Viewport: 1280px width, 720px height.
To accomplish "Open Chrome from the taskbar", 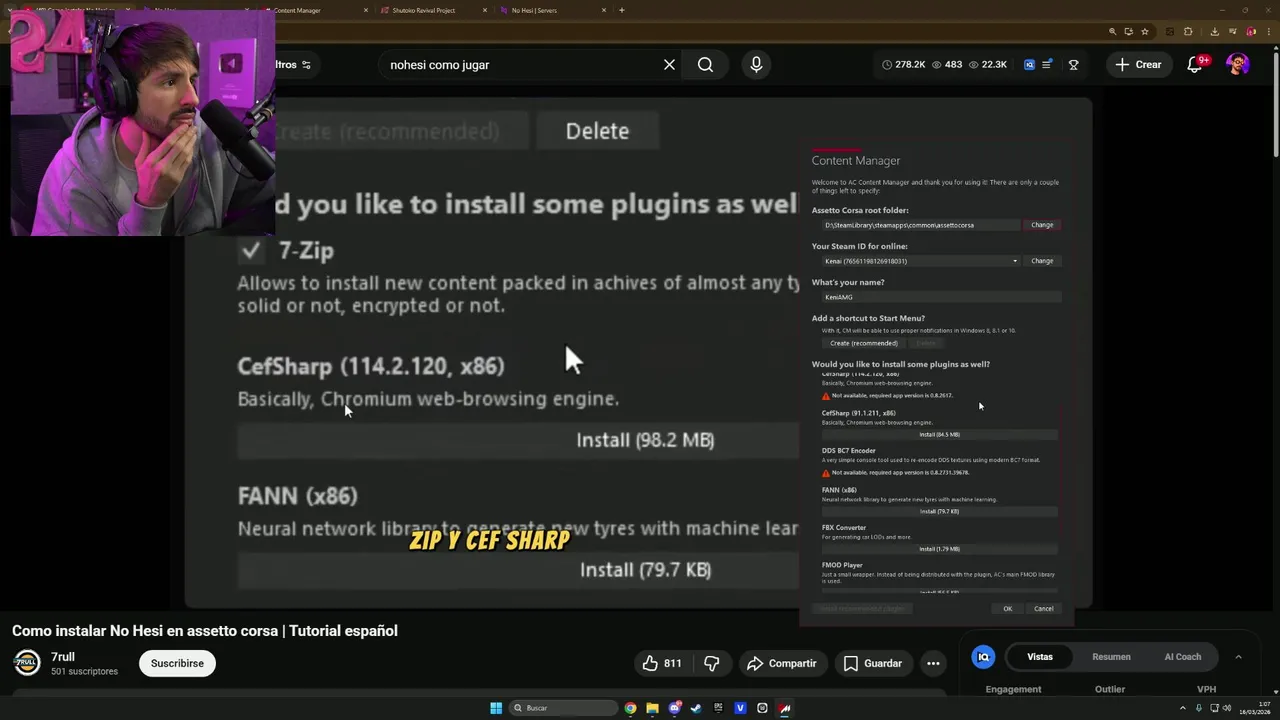I will point(630,708).
